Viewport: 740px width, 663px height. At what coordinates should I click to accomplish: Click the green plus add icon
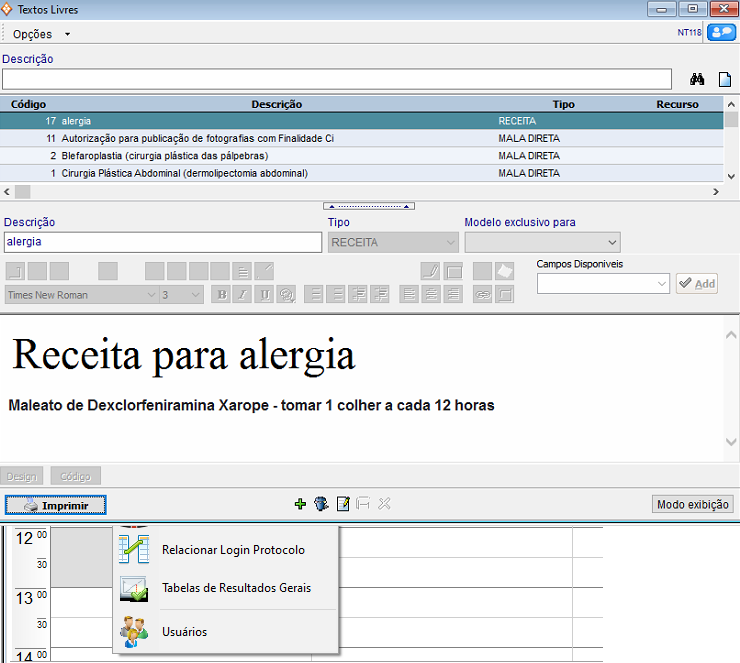(x=300, y=504)
